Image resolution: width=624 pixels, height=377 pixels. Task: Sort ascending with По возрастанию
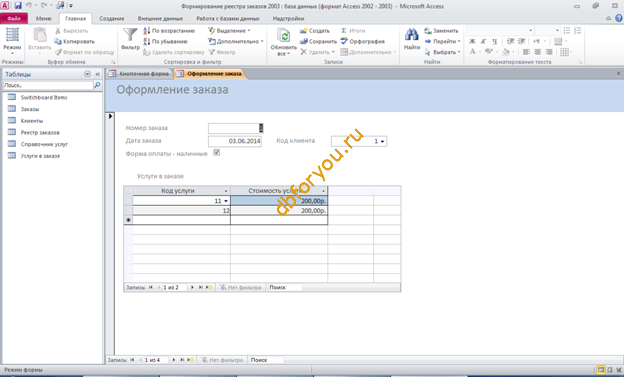(169, 31)
